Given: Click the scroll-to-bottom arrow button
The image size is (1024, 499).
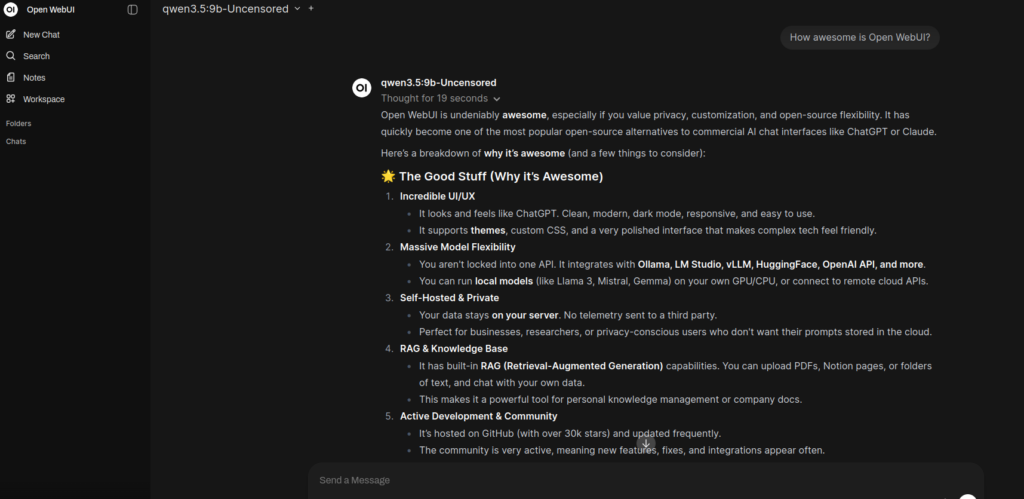Looking at the screenshot, I should coord(646,444).
